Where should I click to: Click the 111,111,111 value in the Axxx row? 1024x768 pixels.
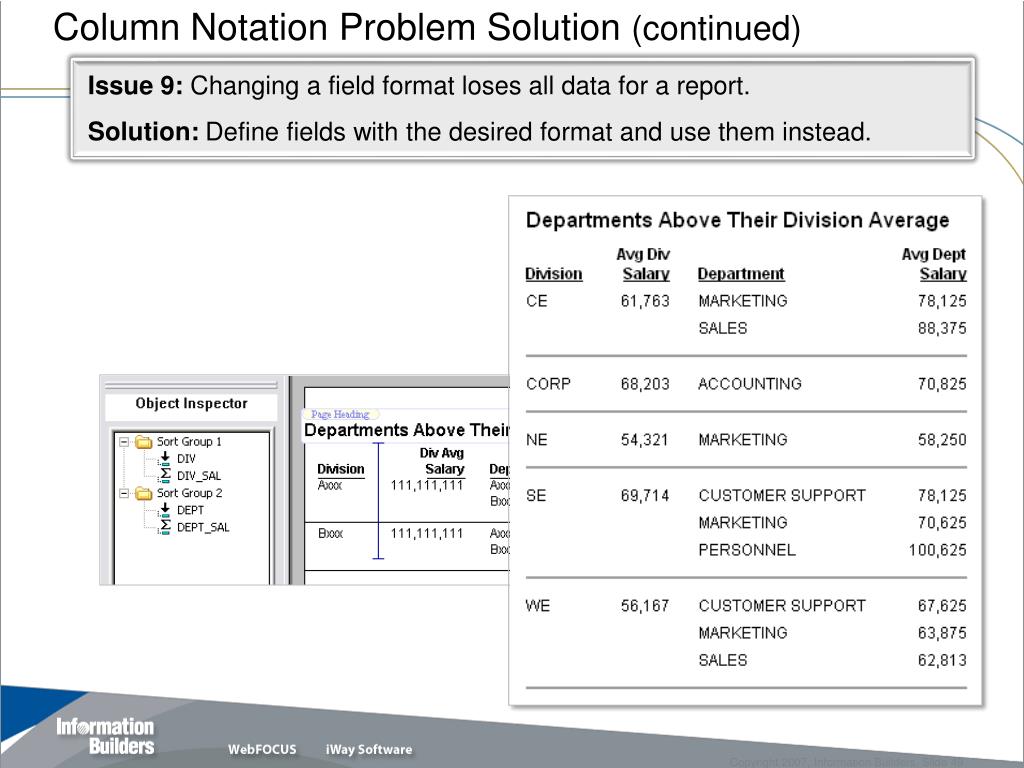click(426, 485)
